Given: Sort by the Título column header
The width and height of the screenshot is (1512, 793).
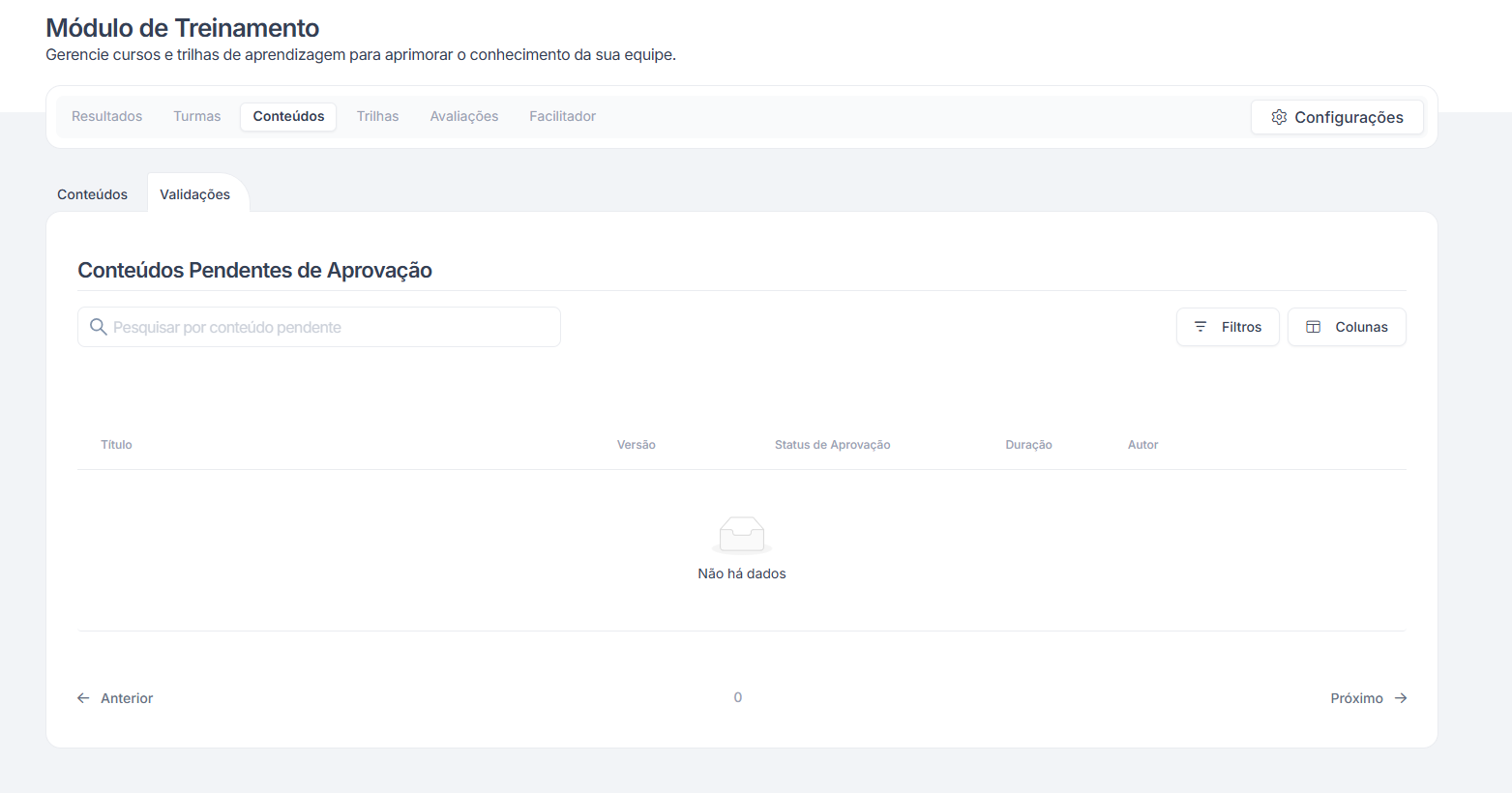Looking at the screenshot, I should pos(116,445).
